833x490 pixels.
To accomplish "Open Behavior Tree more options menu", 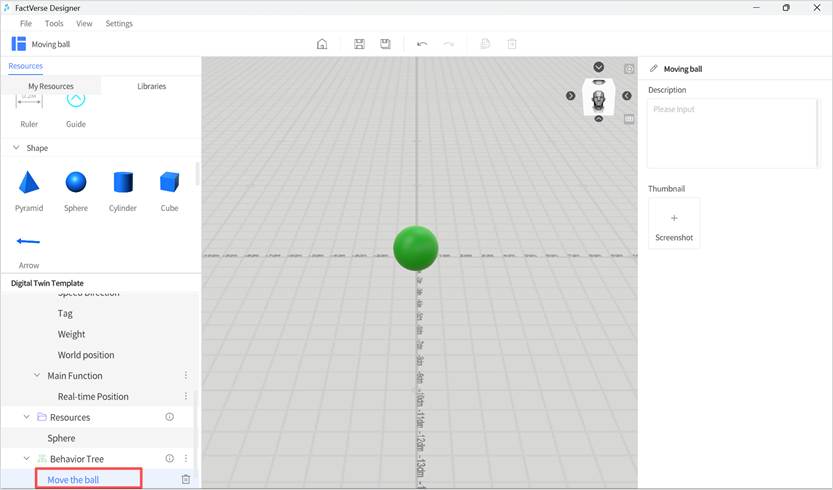I will (186, 459).
